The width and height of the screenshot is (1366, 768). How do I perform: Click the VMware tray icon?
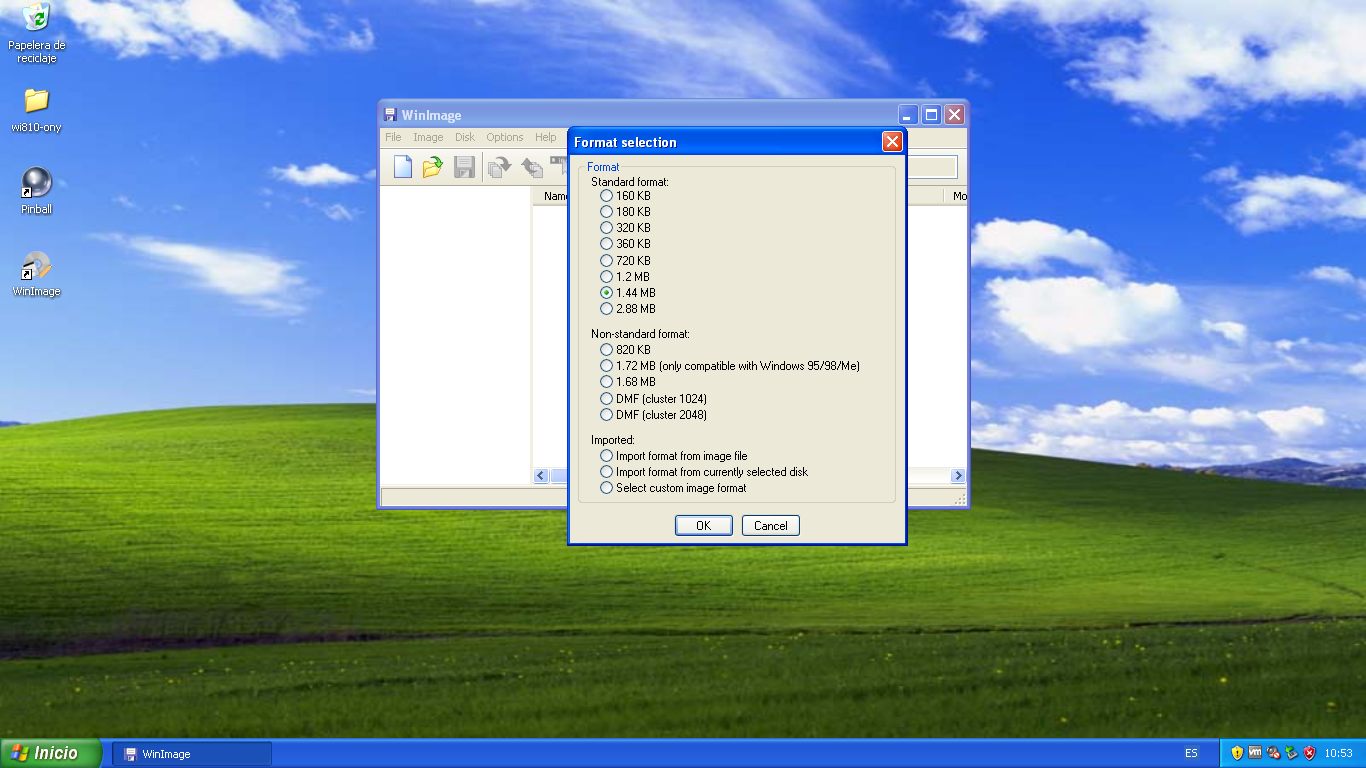point(1255,752)
